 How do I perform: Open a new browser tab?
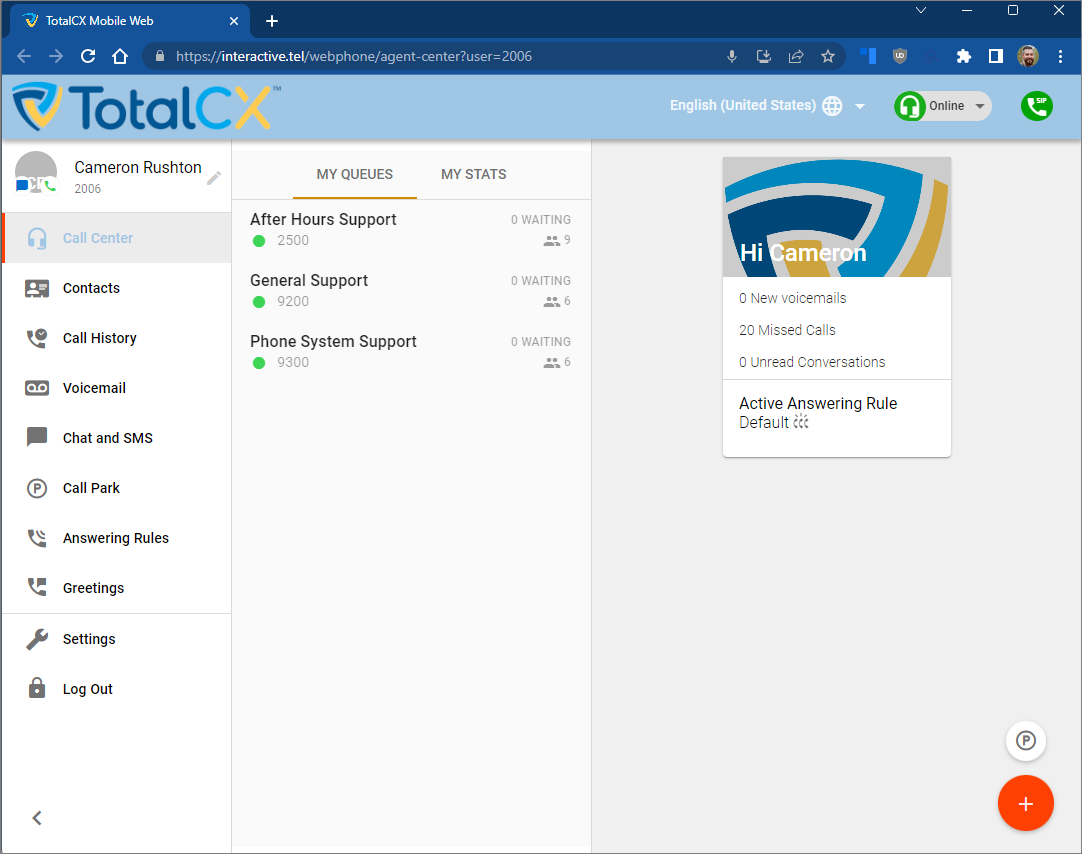(x=272, y=21)
